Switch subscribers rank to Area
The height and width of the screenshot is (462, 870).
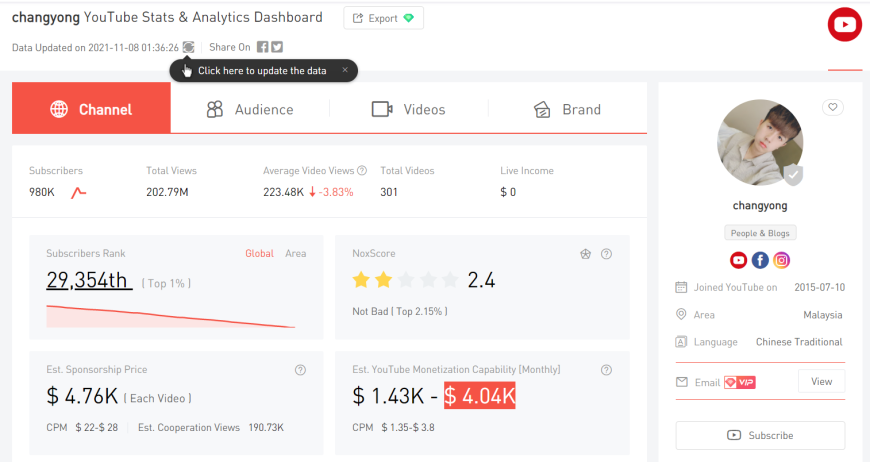tap(296, 253)
